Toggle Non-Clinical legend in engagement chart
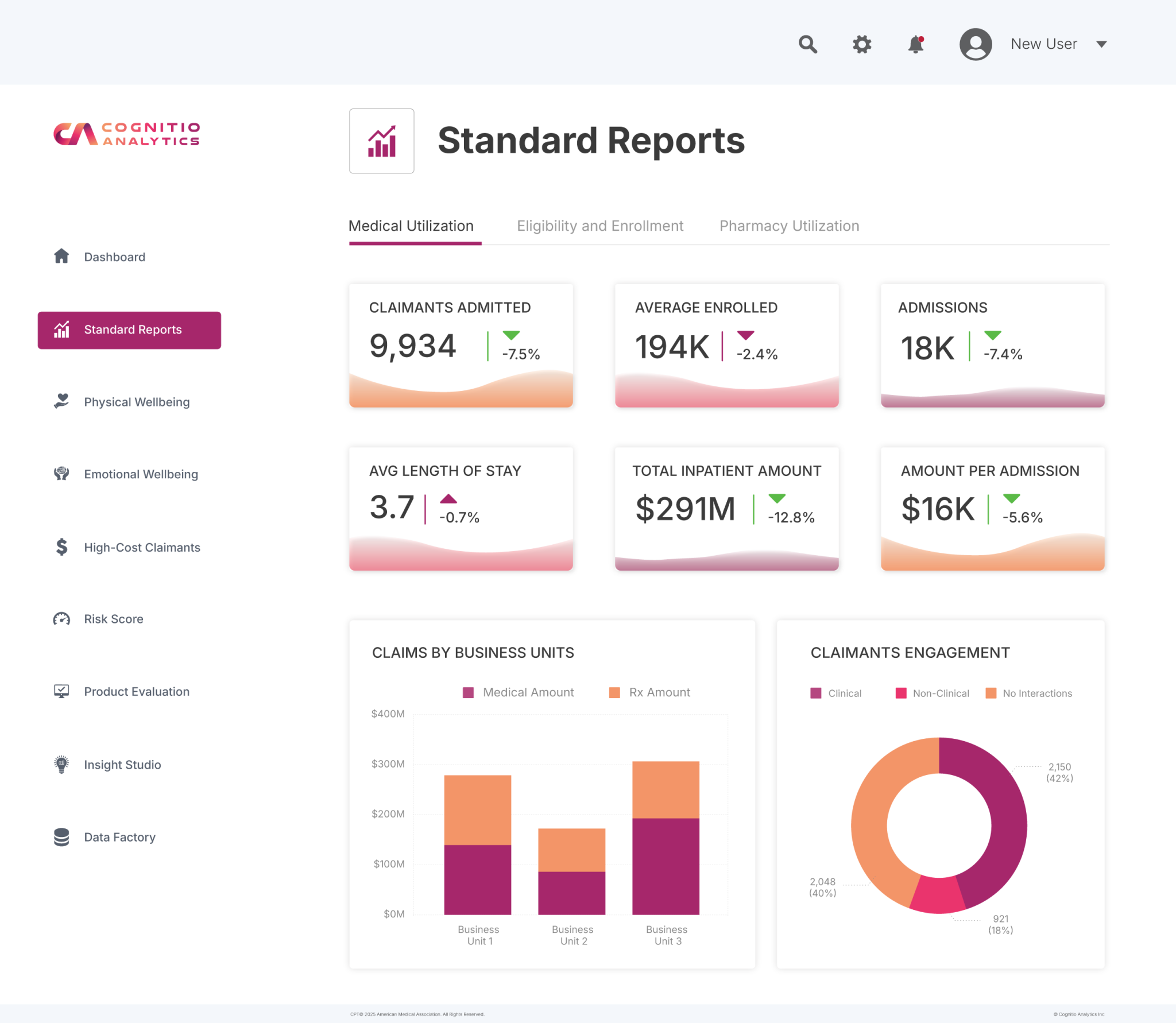This screenshot has width=1176, height=1023. [x=940, y=693]
